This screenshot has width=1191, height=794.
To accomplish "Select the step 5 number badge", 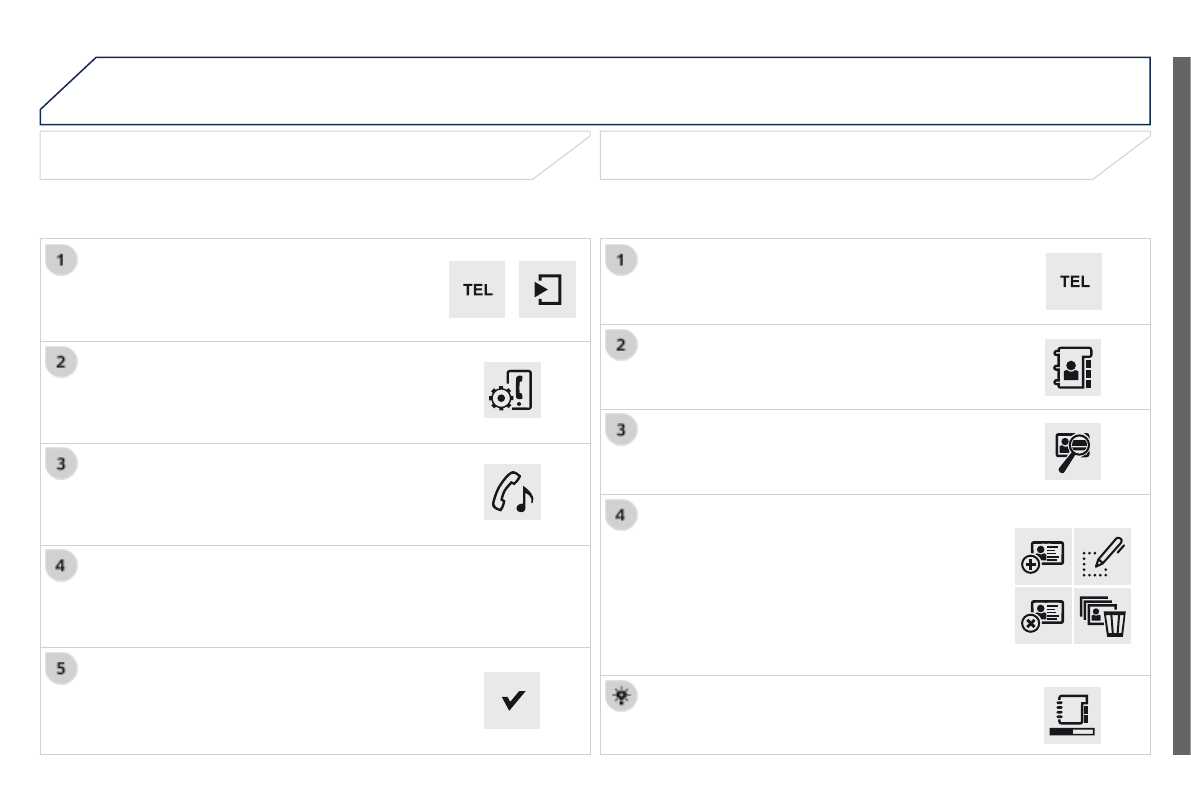I will [x=61, y=668].
